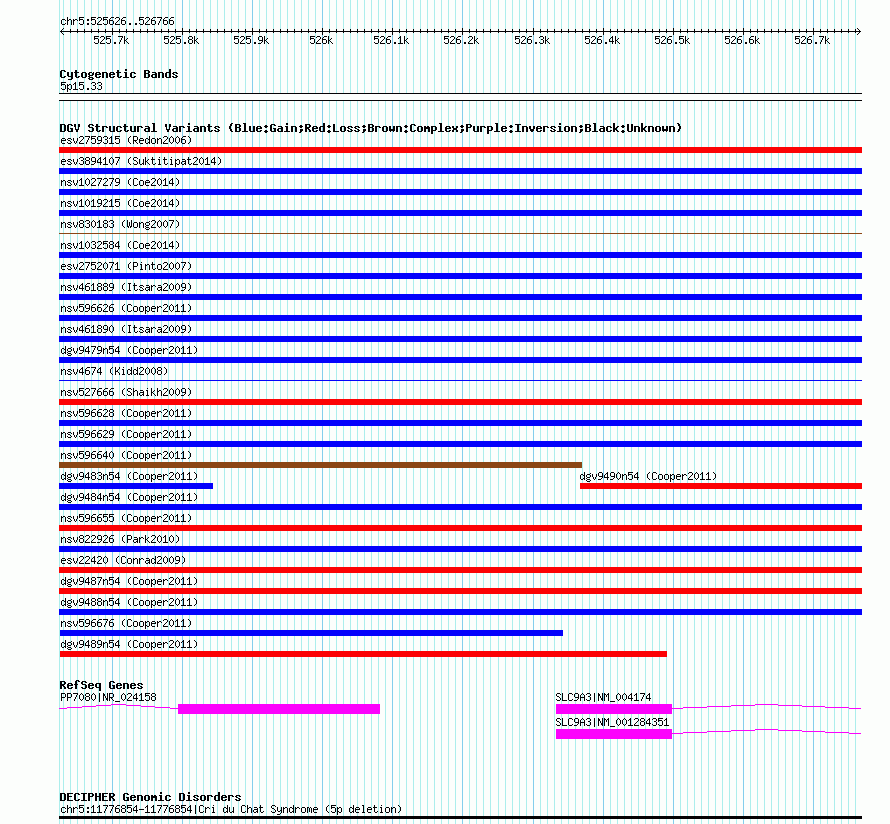Click the nsv1019215 (Coe2014) label
890x824 pixels.
pyautogui.click(x=120, y=203)
